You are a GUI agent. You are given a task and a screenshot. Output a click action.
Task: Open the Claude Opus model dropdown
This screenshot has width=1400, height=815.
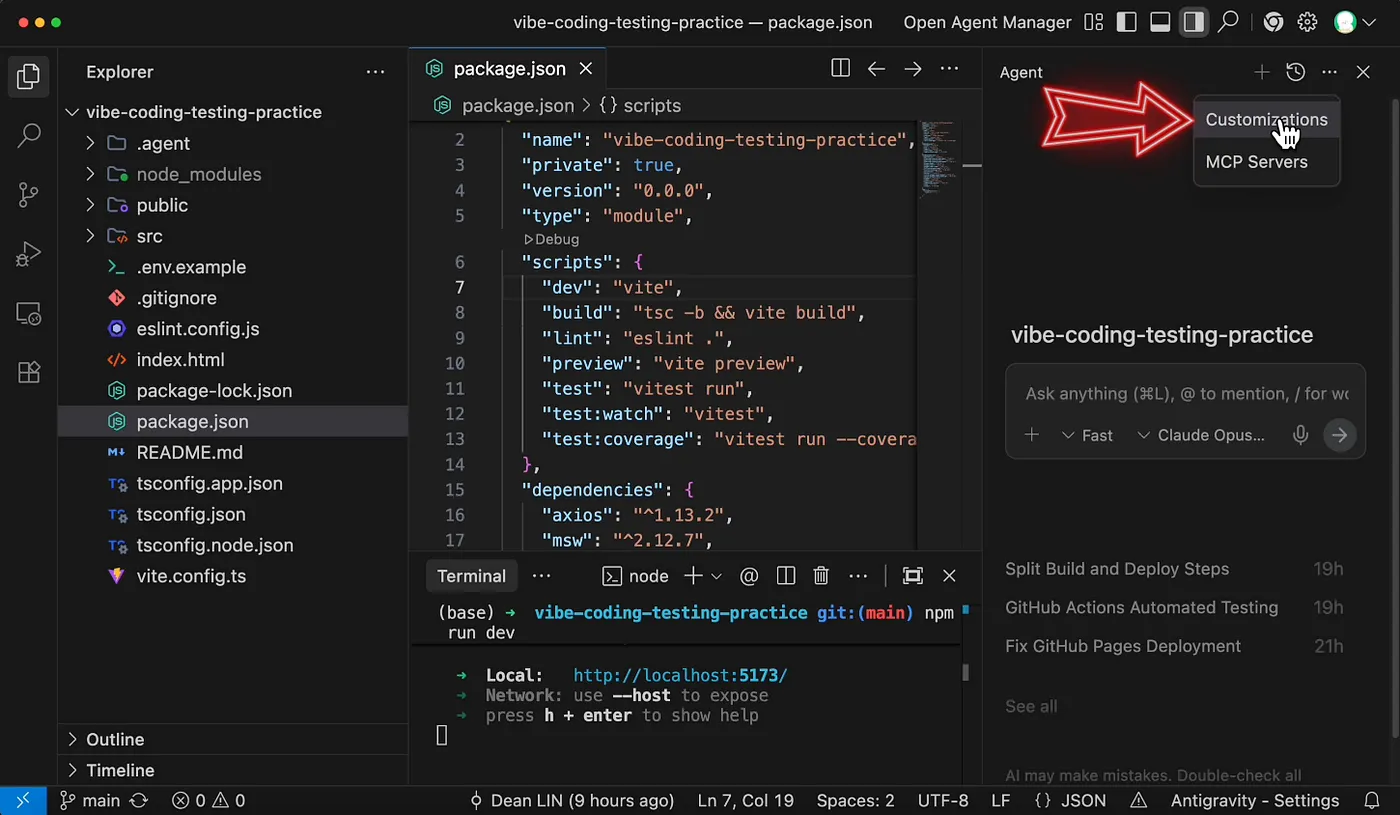pos(1201,435)
